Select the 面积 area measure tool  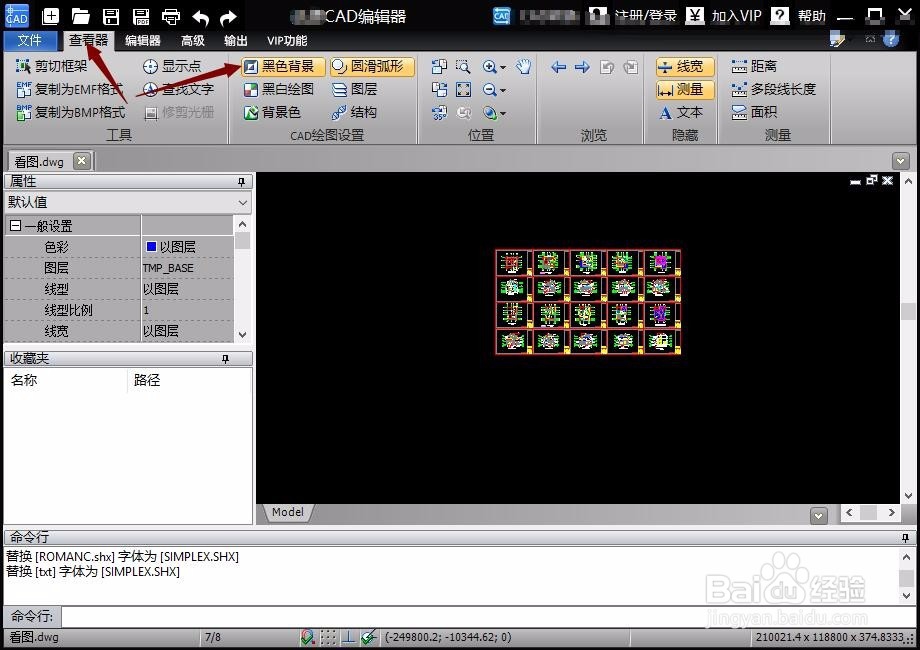click(755, 112)
